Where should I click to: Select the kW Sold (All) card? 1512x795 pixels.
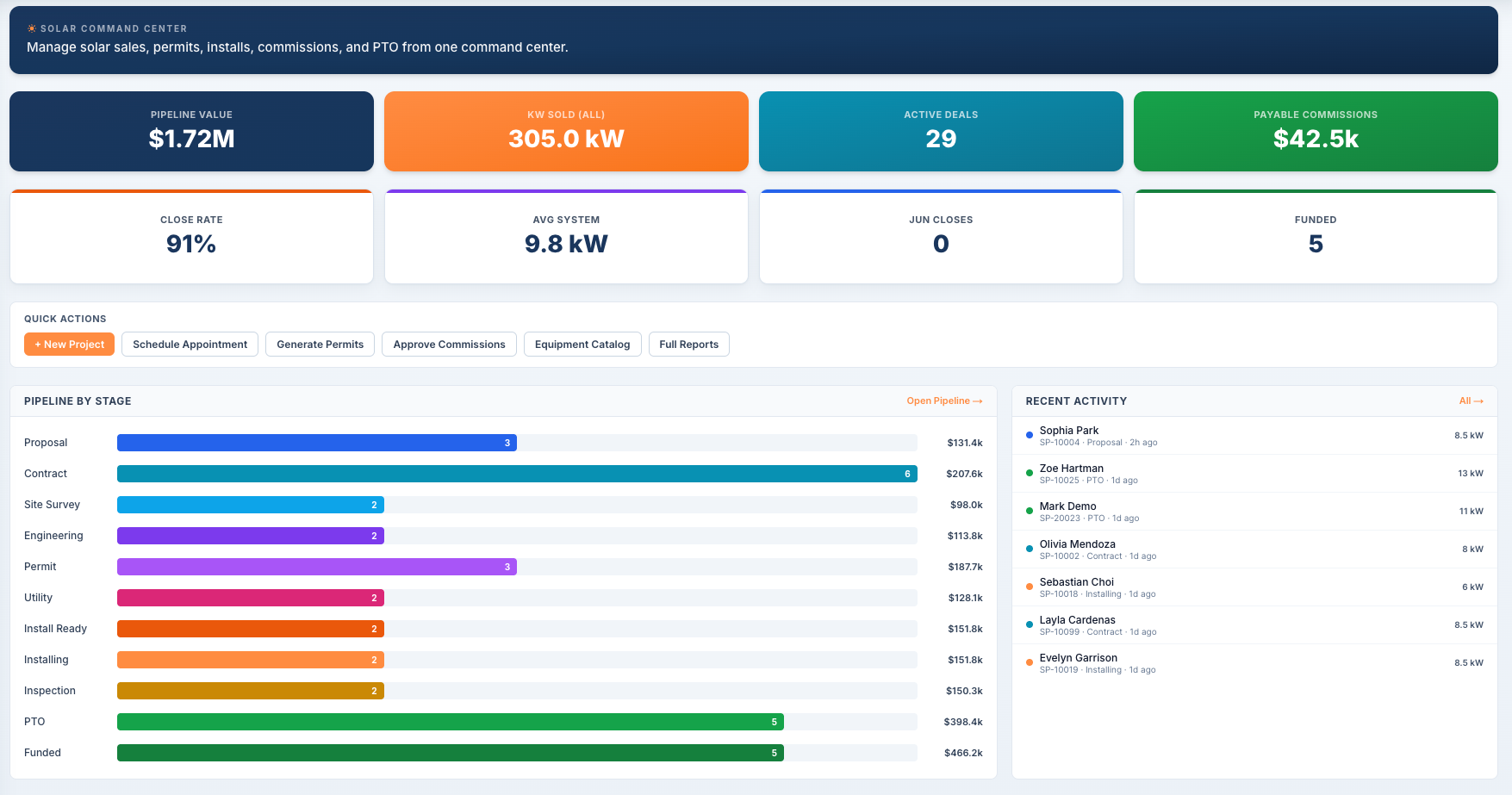tap(566, 131)
